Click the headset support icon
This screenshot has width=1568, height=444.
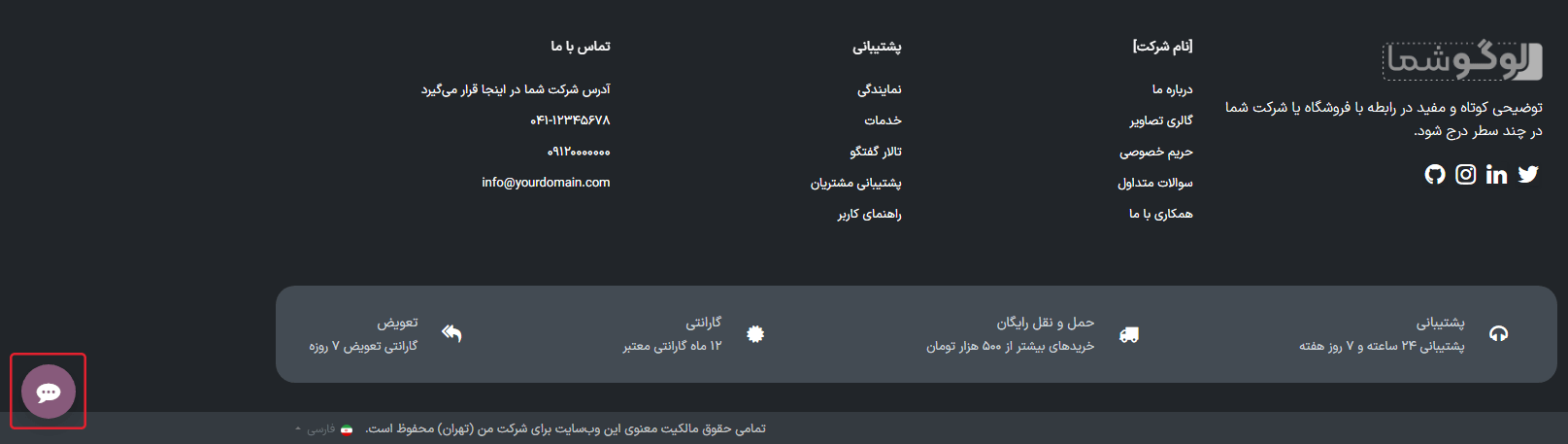(1499, 334)
